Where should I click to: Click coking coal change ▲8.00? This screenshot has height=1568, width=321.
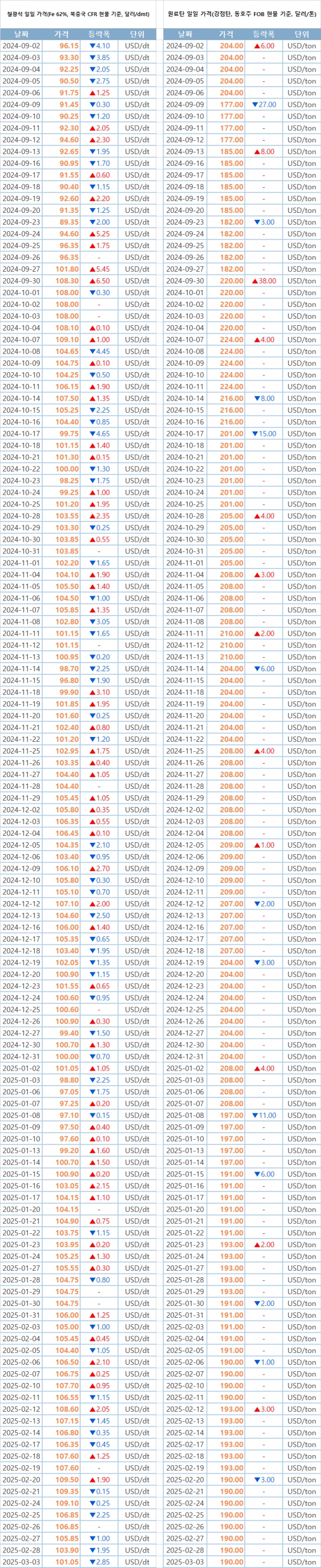click(x=264, y=151)
